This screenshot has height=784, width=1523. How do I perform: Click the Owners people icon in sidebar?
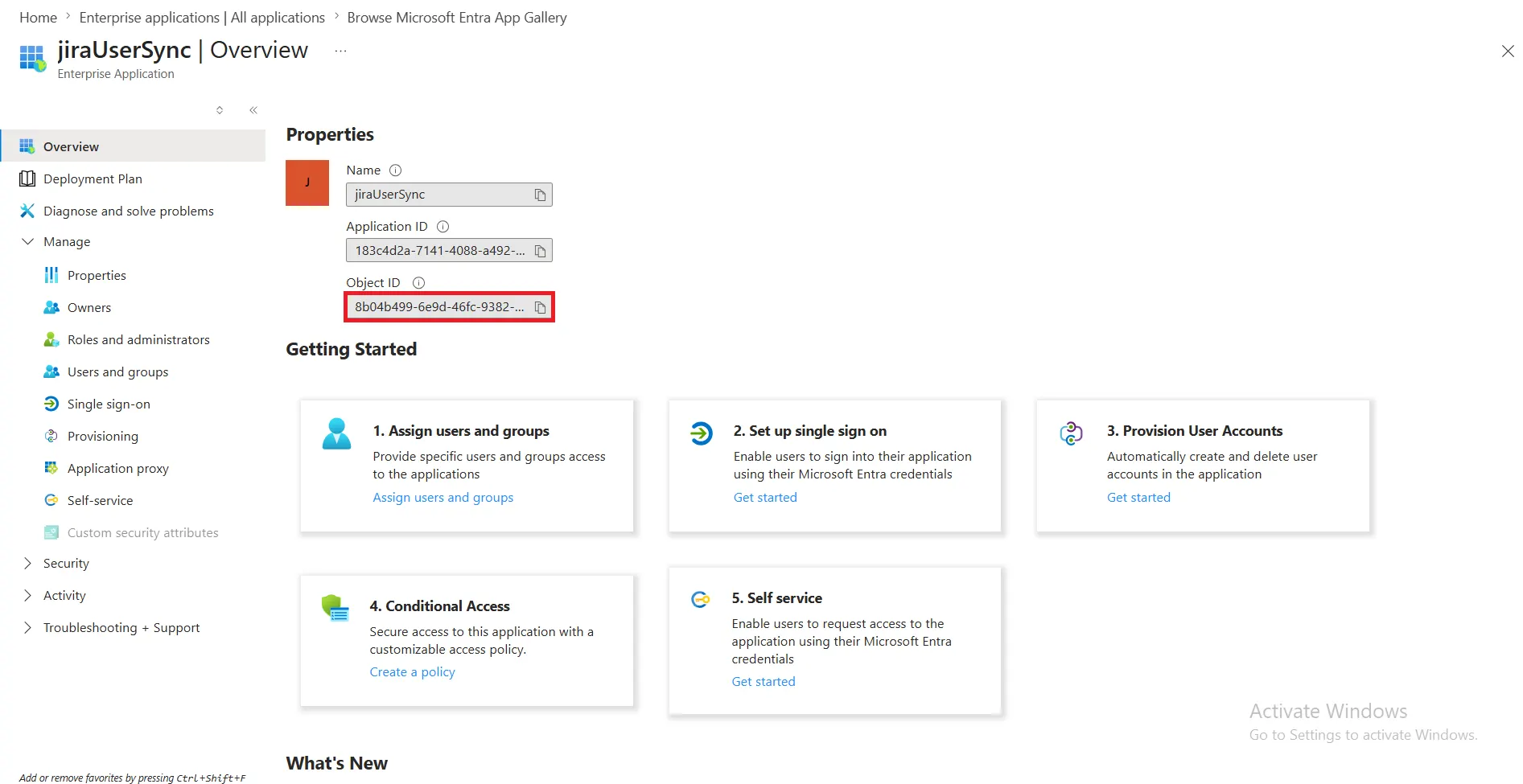click(51, 307)
